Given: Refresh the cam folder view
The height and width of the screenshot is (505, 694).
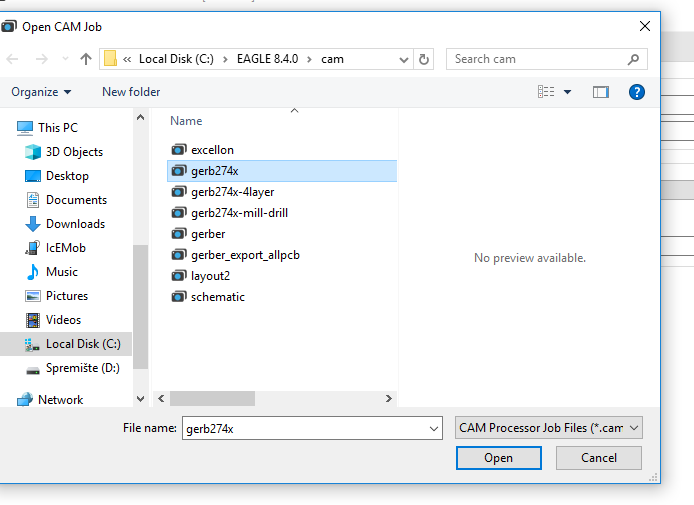Looking at the screenshot, I should click(424, 59).
